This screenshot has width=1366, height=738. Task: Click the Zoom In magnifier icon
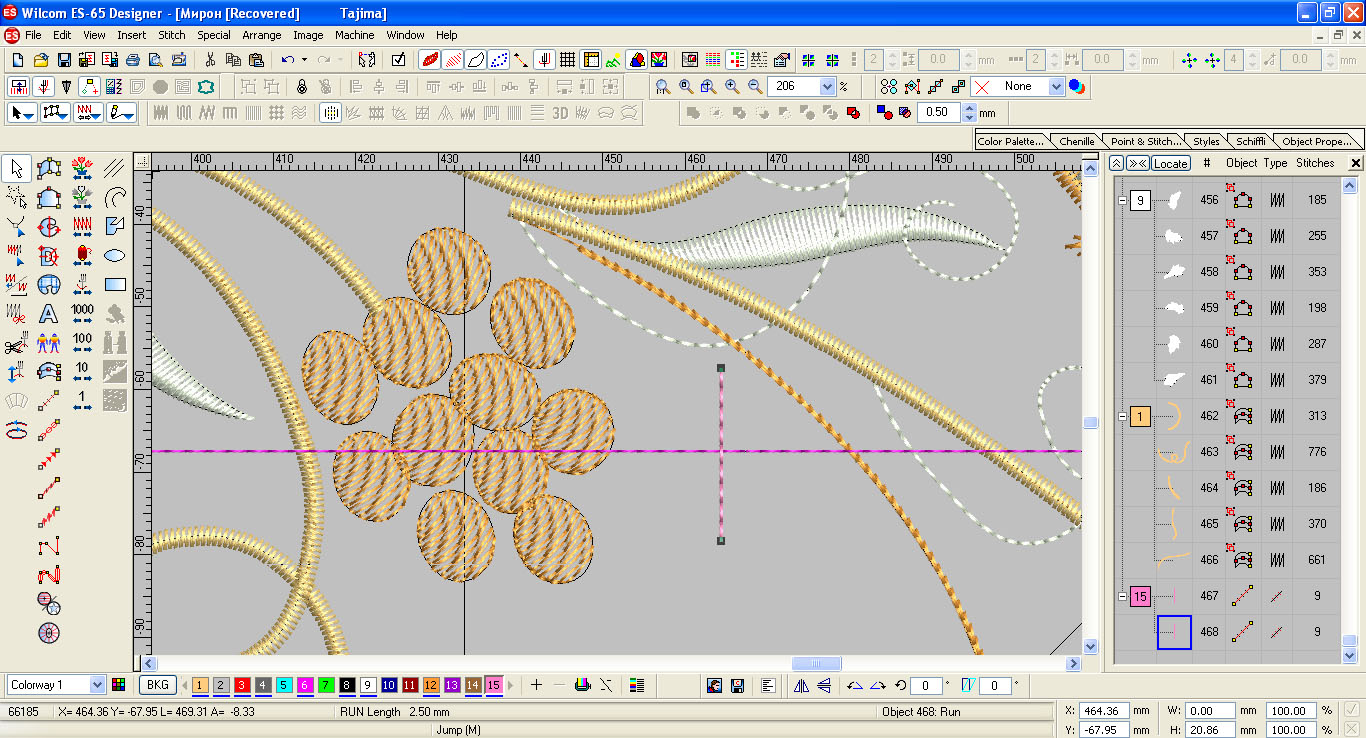coord(732,87)
